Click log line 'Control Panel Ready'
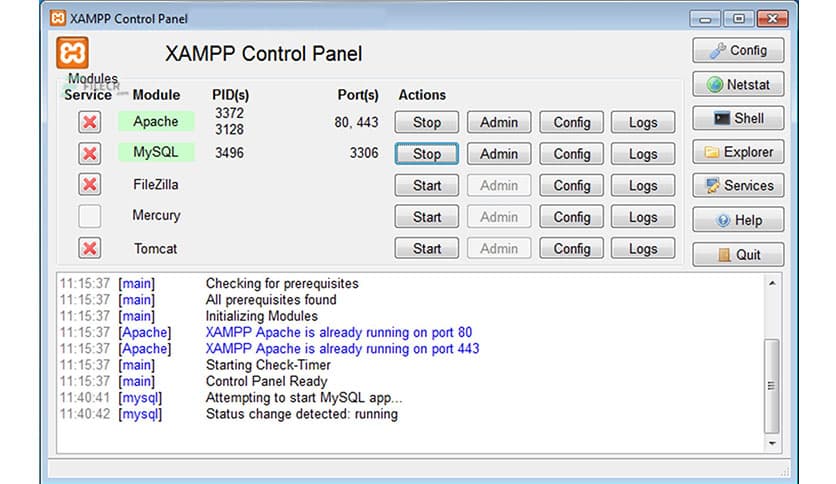Viewport: 836px width, 484px height. pos(267,381)
